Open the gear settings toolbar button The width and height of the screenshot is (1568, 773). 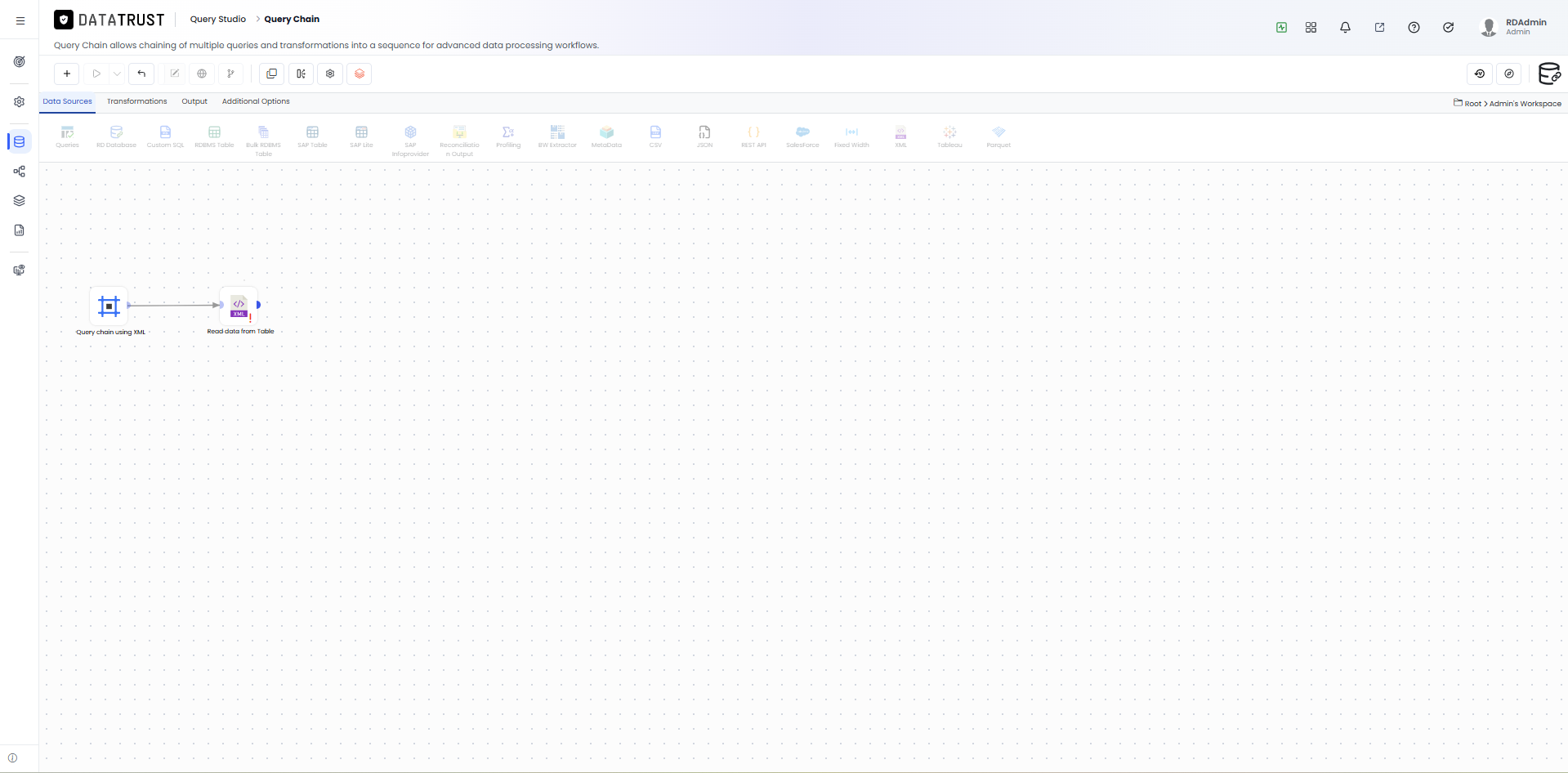click(x=330, y=74)
